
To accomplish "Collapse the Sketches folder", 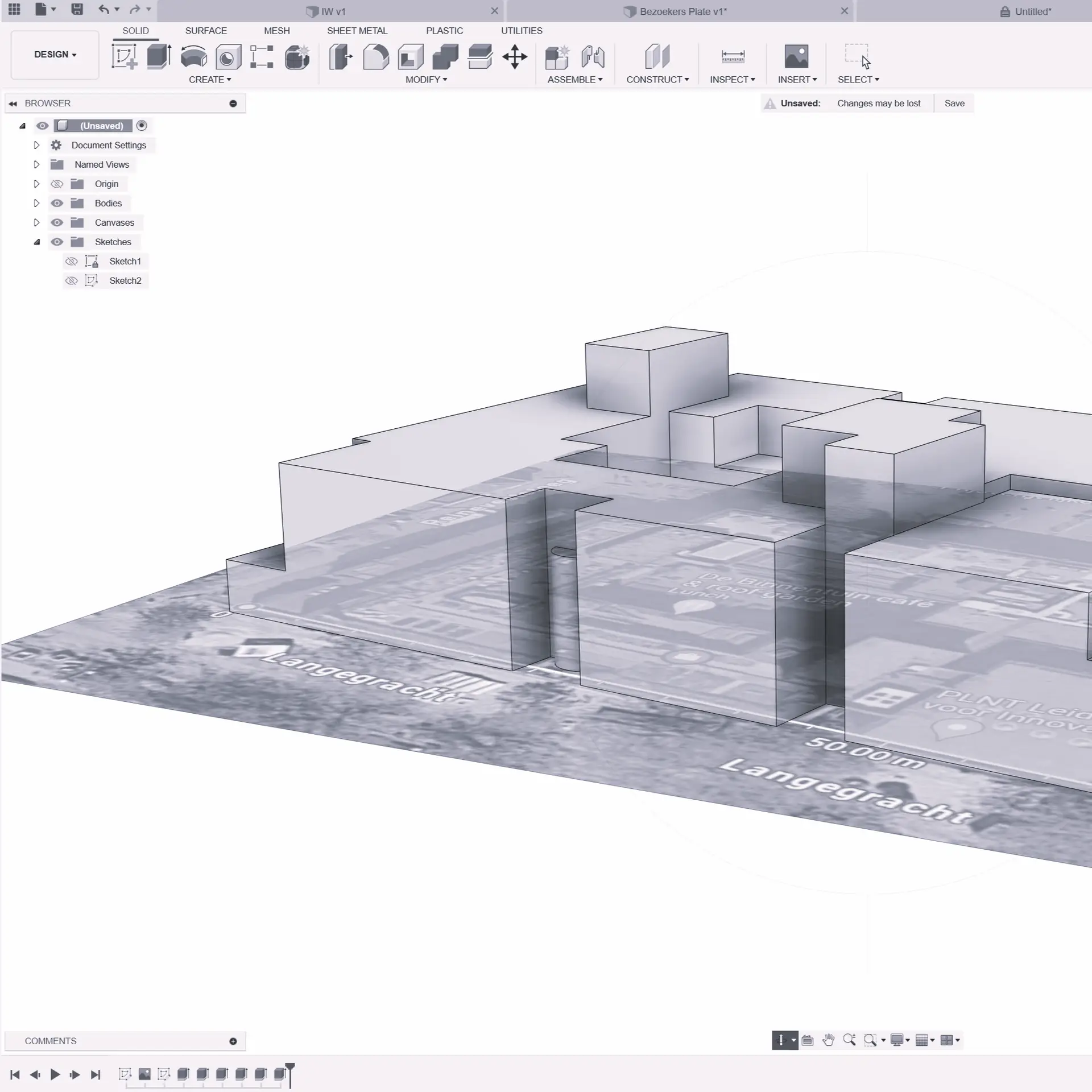I will 36,242.
